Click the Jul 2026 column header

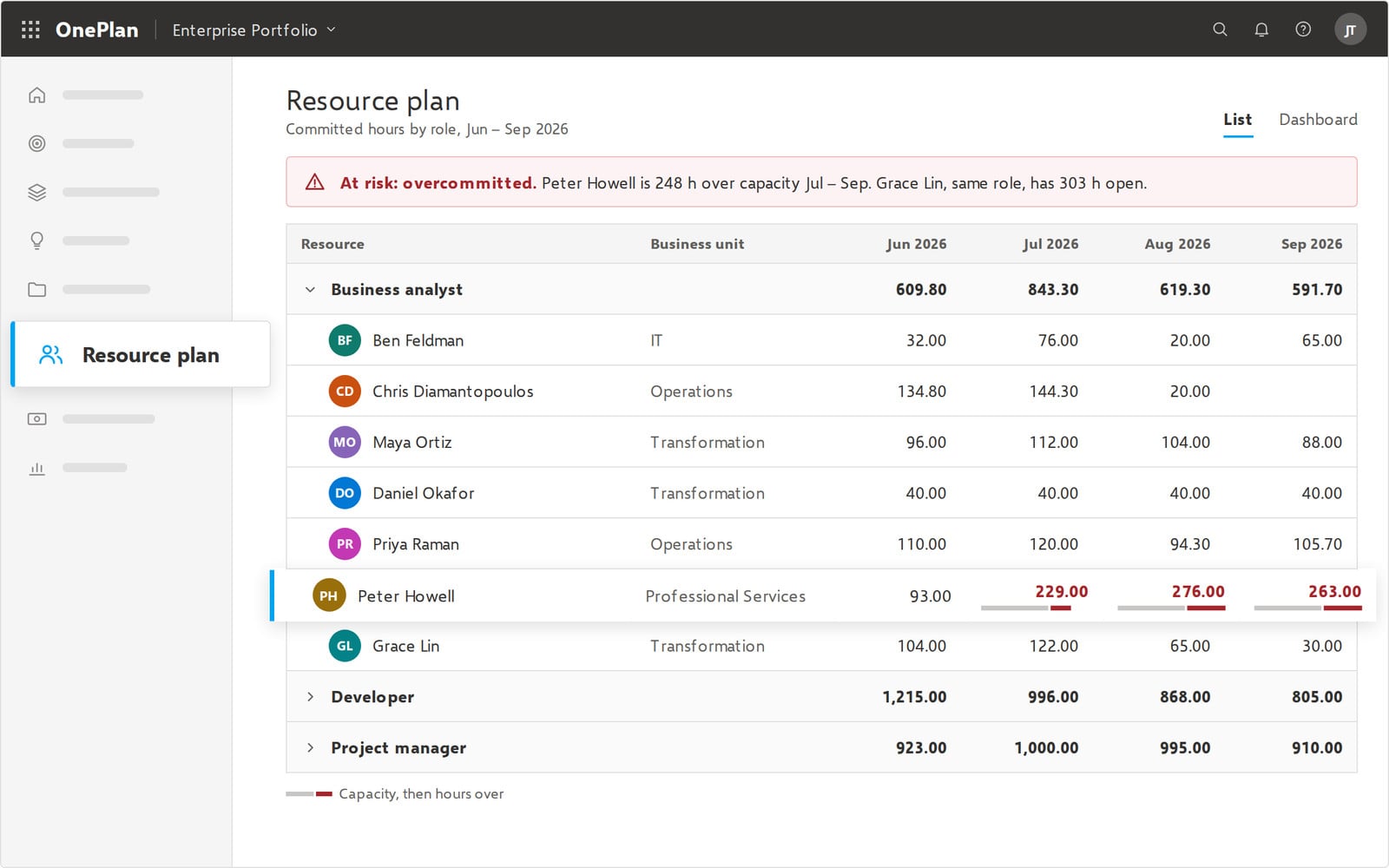click(x=1050, y=244)
